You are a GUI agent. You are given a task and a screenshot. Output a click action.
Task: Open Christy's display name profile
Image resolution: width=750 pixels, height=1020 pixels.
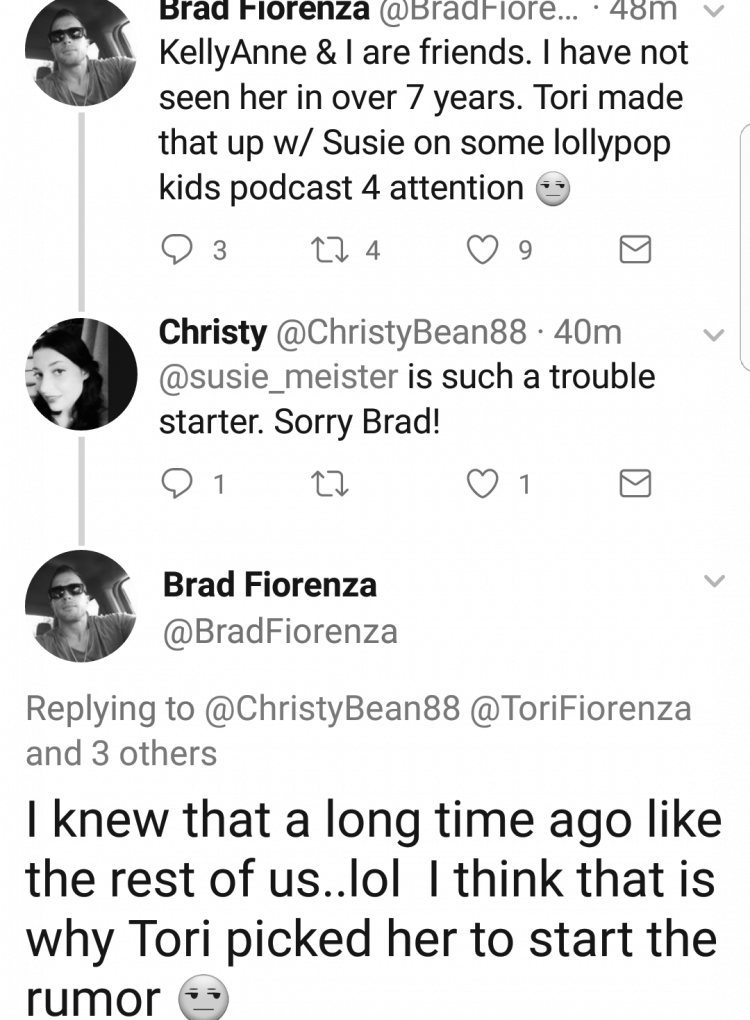pos(213,332)
